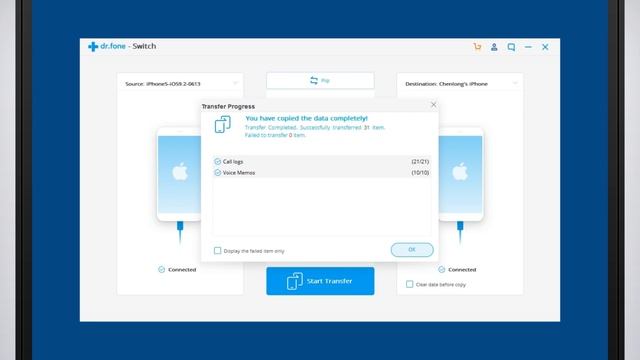Click the Flip devices button

(320, 80)
